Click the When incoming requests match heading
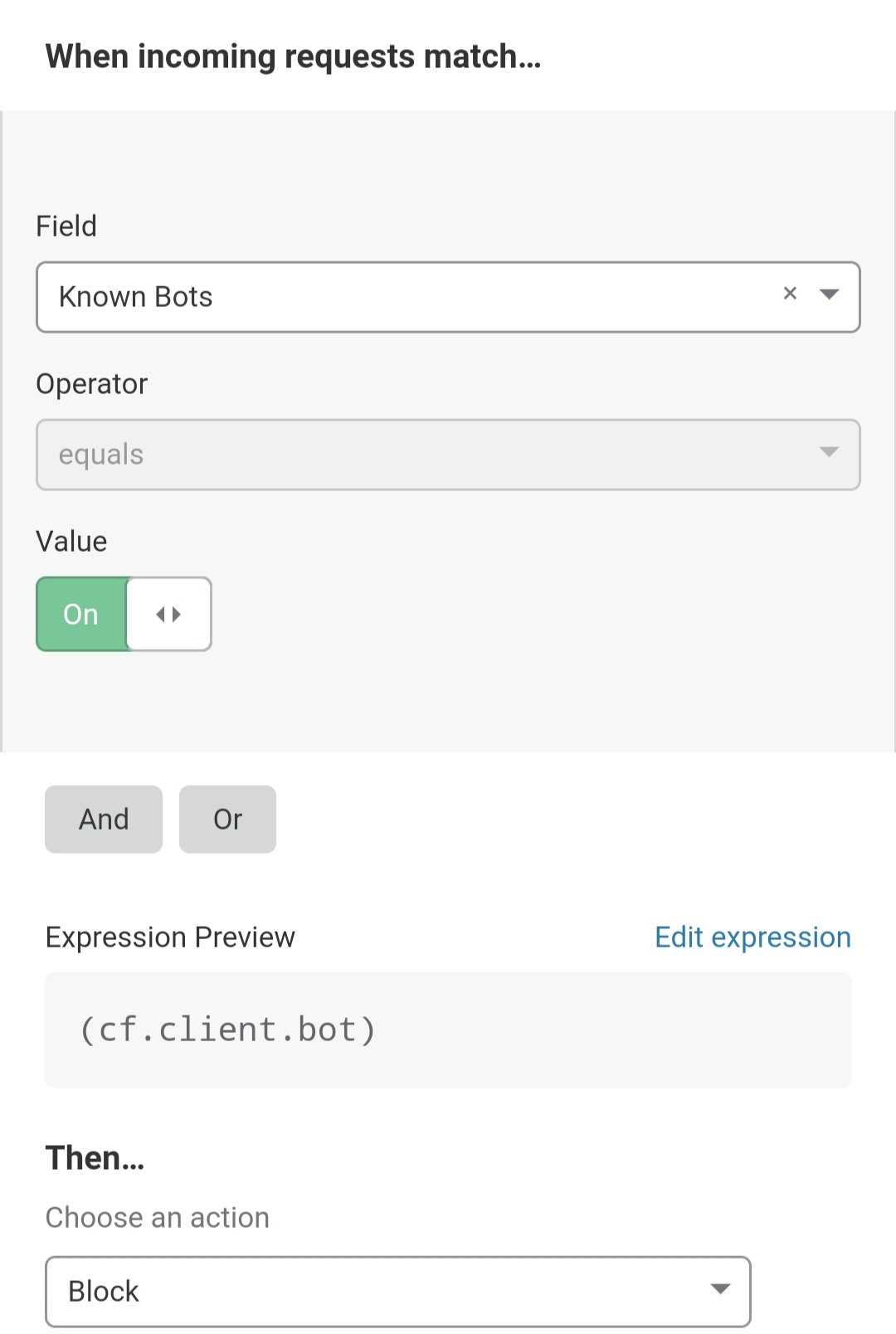 (x=293, y=56)
